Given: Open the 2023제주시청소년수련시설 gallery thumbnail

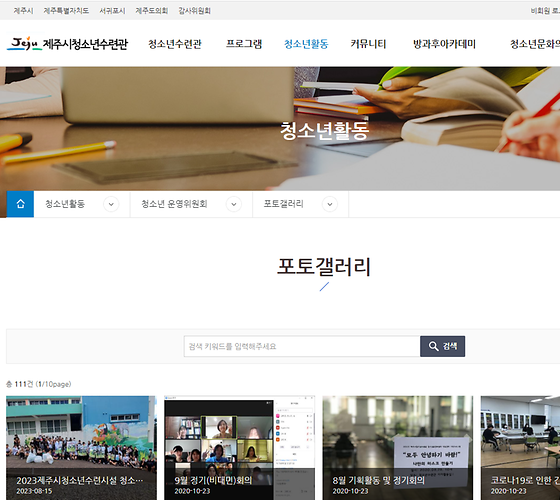Looking at the screenshot, I should [x=81, y=448].
